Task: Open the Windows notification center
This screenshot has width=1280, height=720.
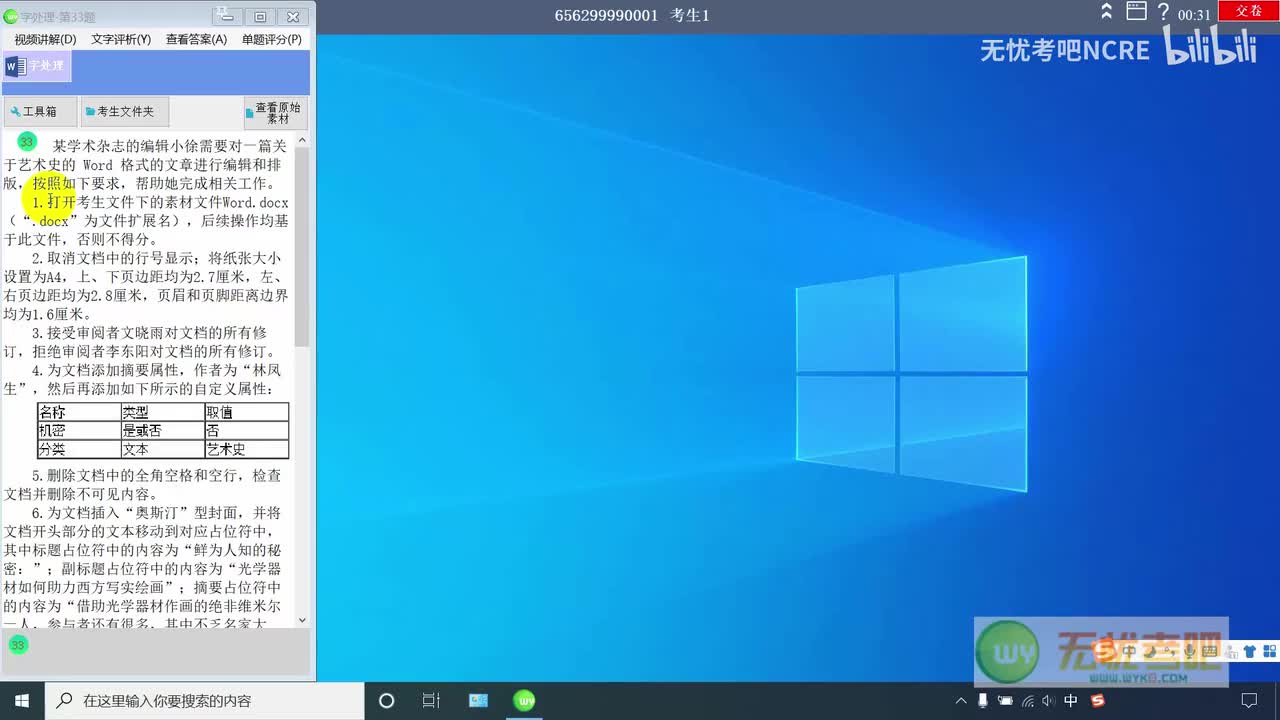Action: [1249, 701]
